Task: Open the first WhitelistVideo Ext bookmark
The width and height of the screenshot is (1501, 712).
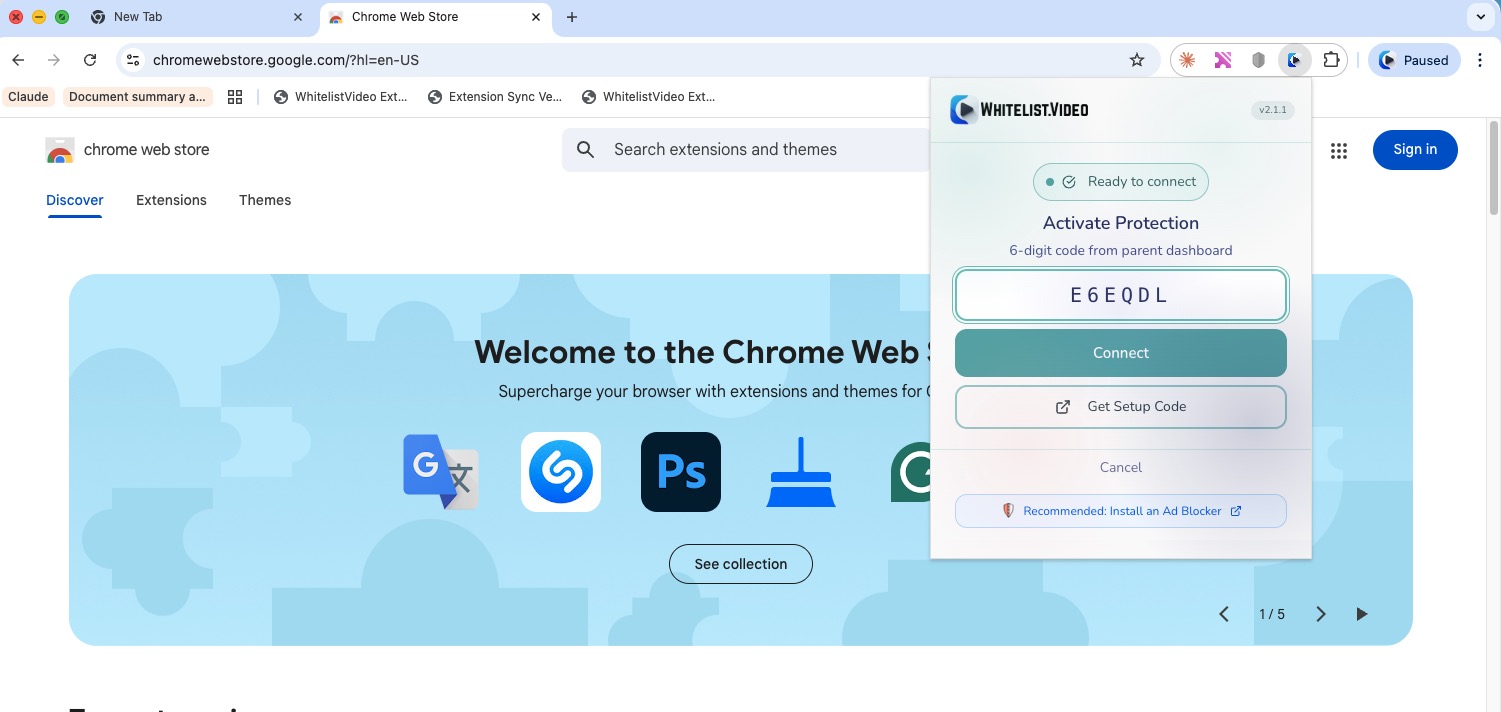Action: 340,97
